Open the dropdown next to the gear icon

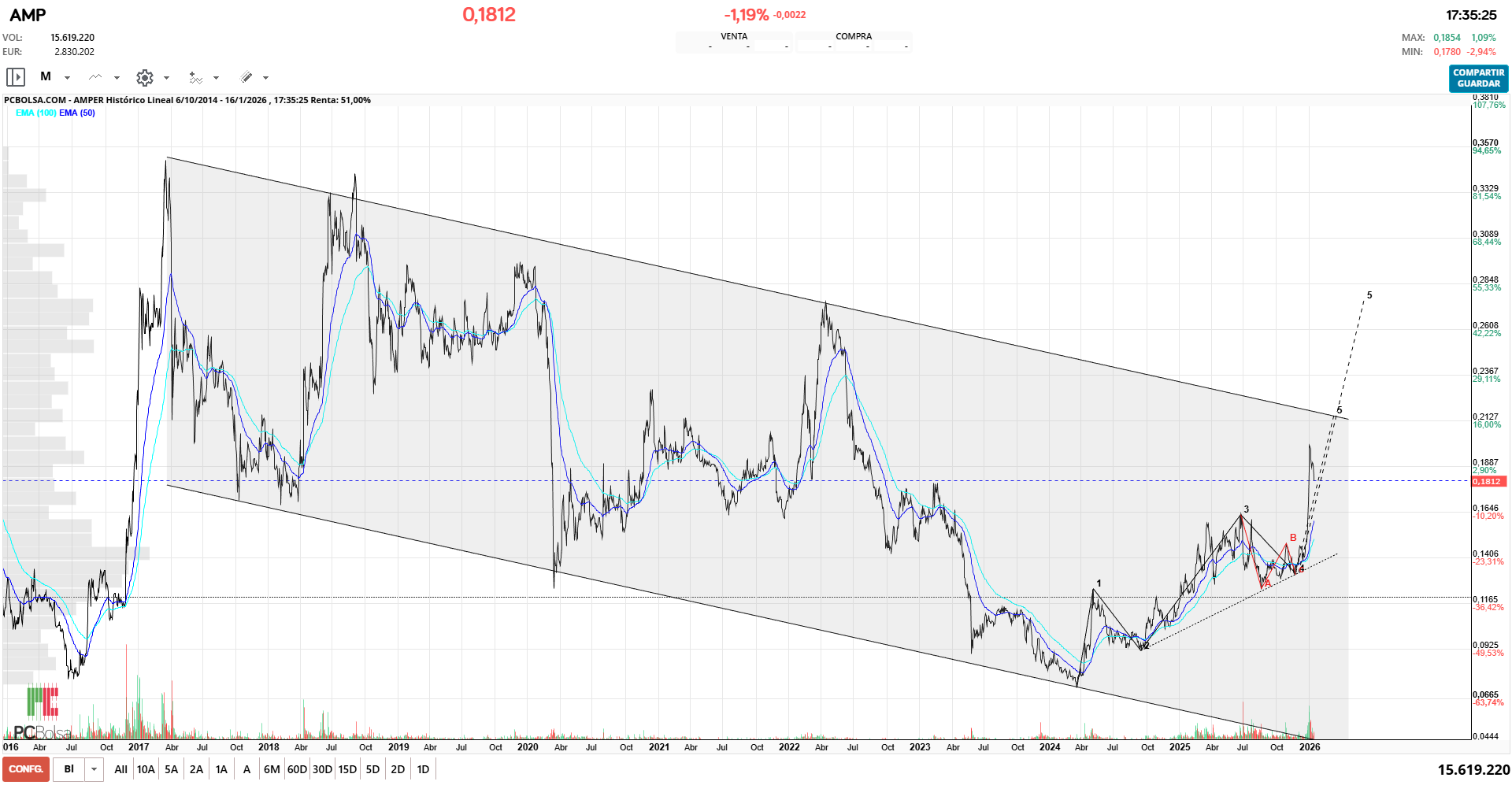(x=166, y=76)
